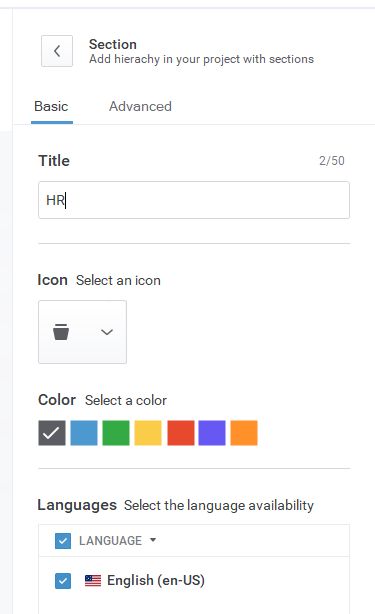375x614 pixels.
Task: Pick the blue color swatch
Action: 84,433
